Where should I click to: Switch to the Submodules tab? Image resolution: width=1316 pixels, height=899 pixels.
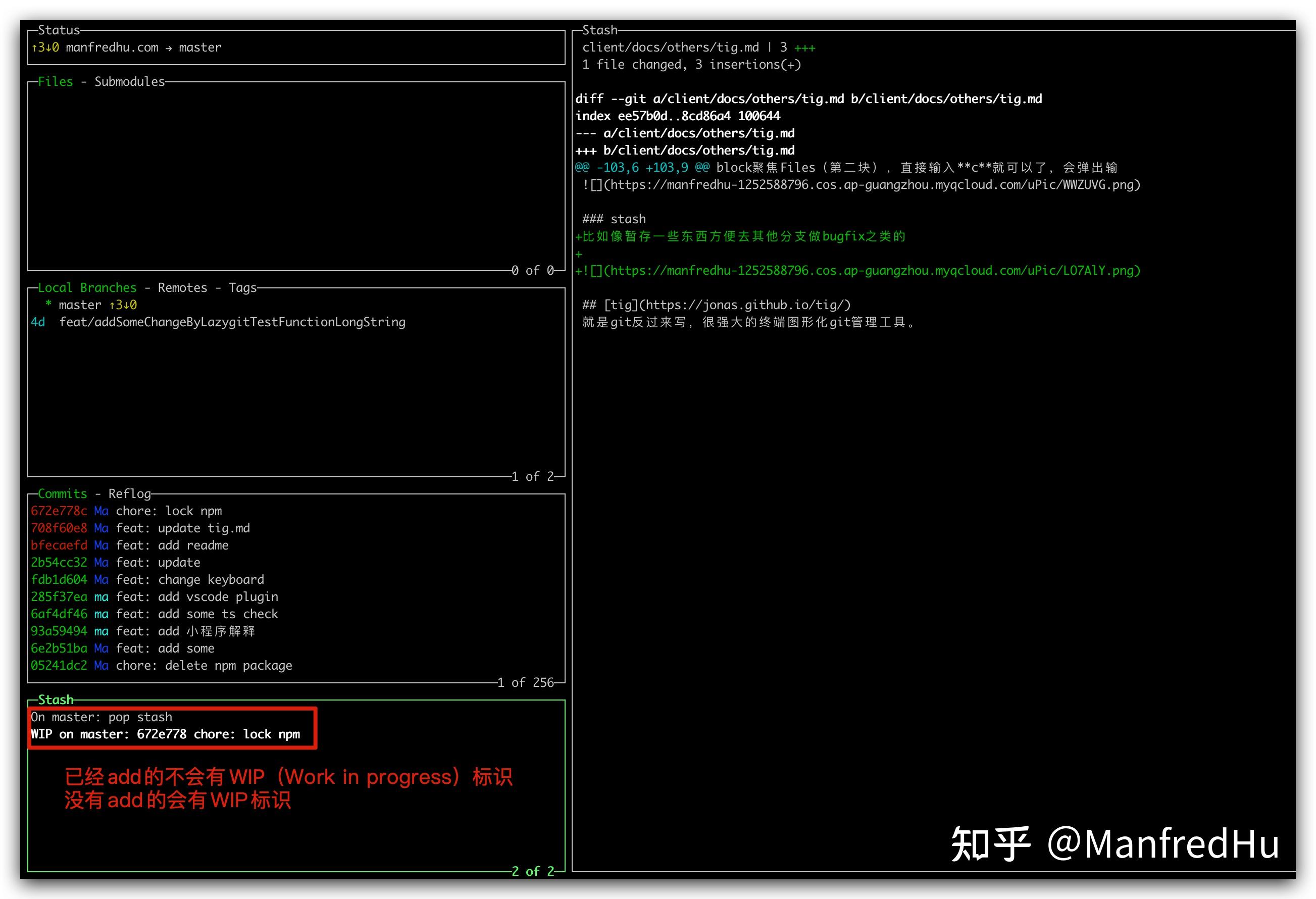coord(130,82)
